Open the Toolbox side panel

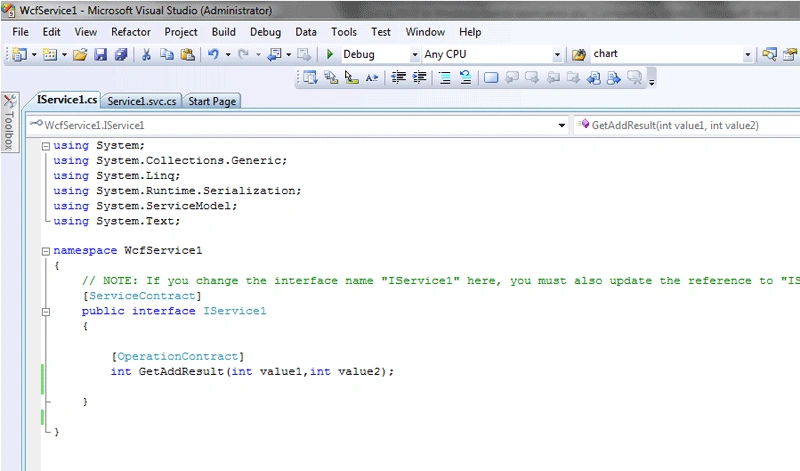pyautogui.click(x=9, y=122)
